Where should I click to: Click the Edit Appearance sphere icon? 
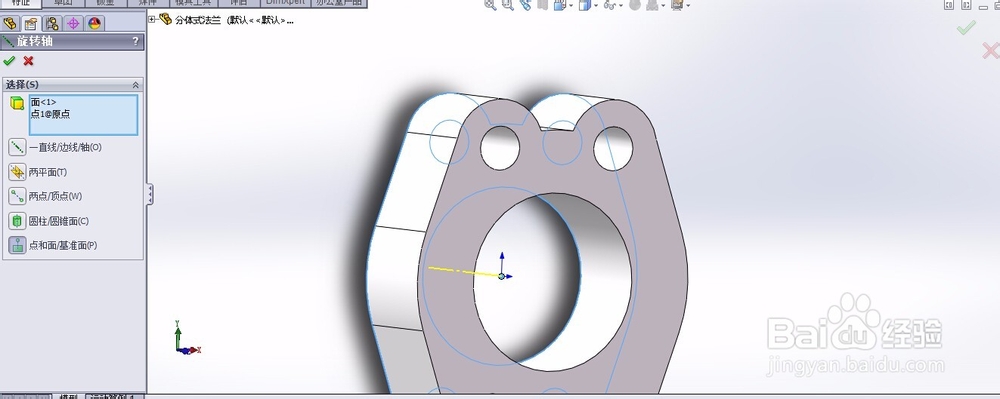pyautogui.click(x=635, y=4)
